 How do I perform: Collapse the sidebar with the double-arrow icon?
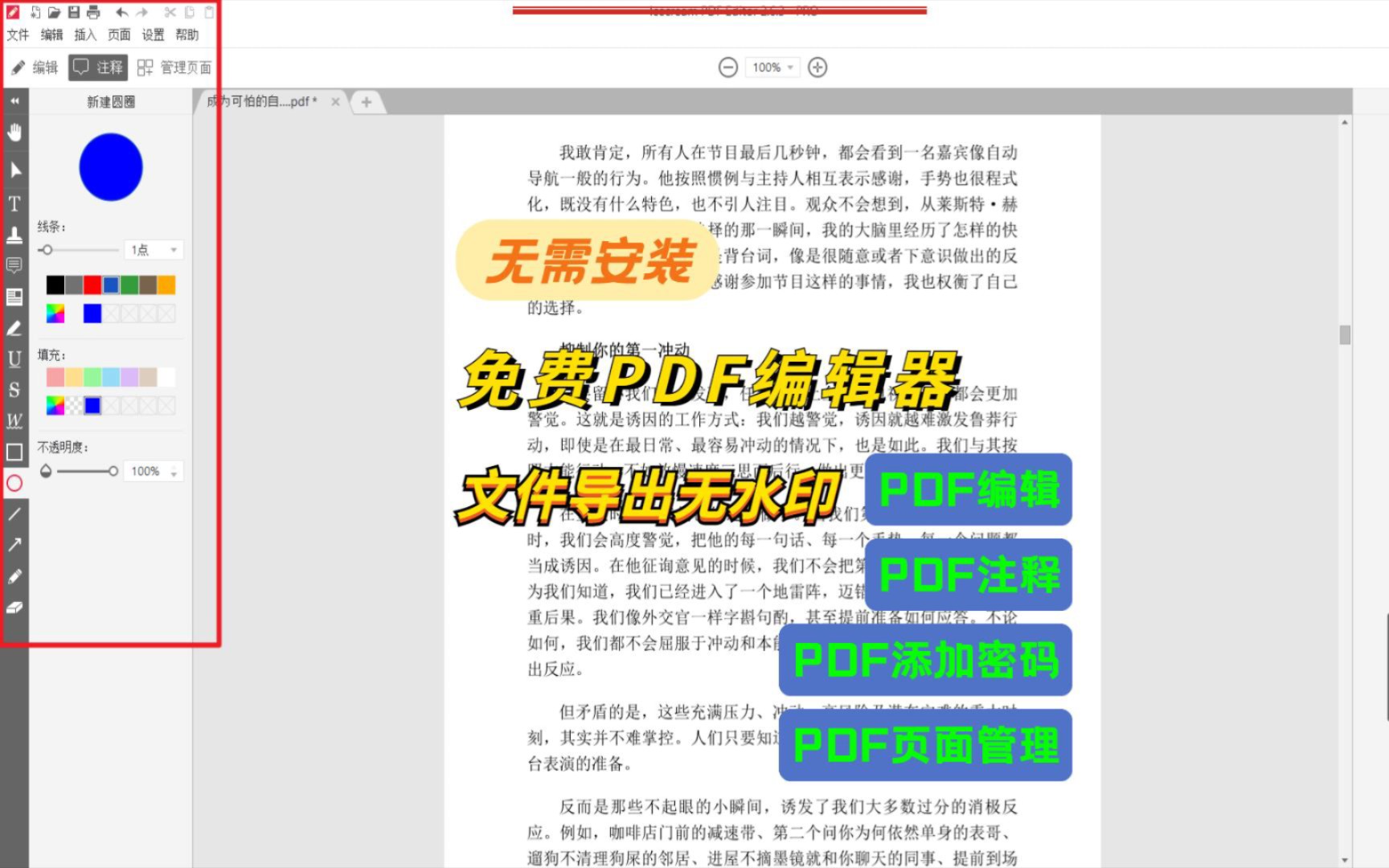(14, 101)
